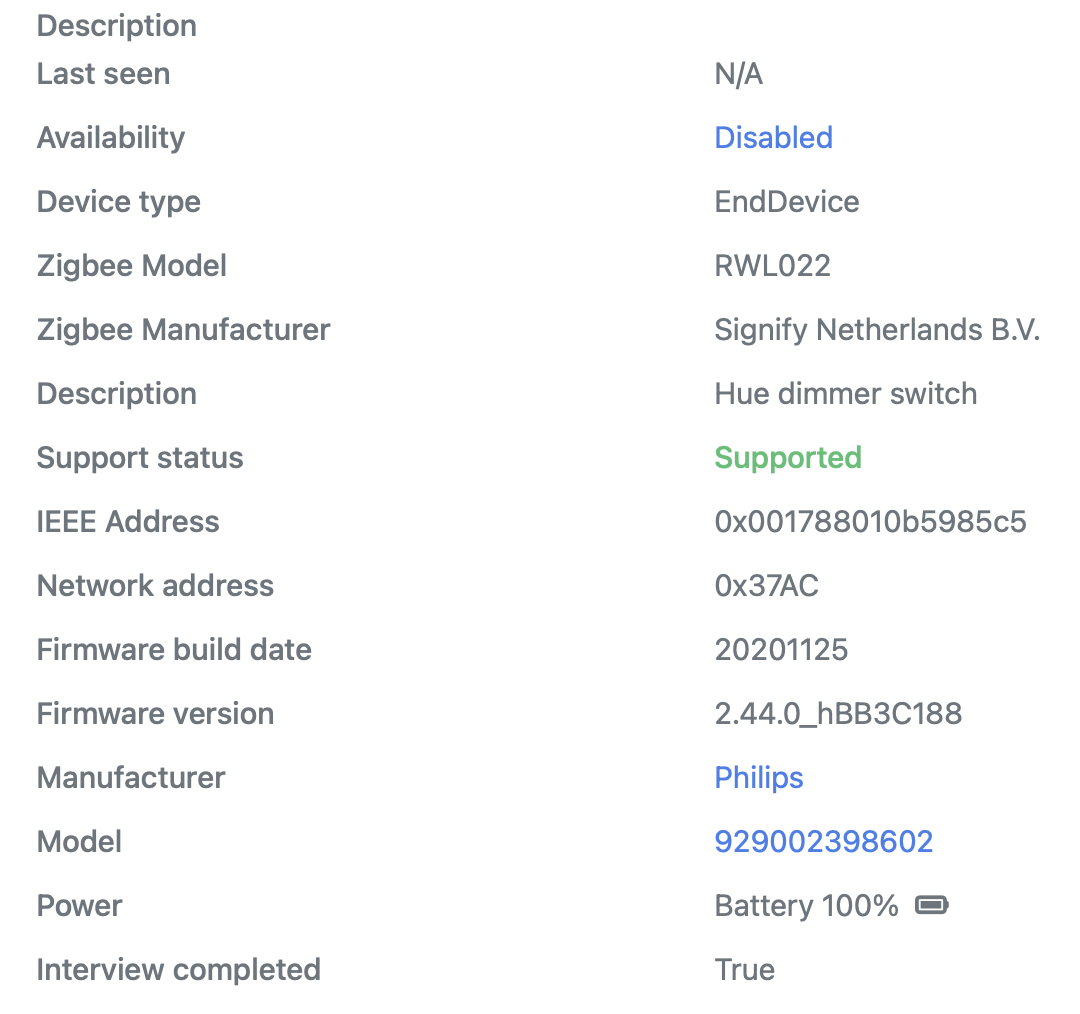Click the Supported status label

click(788, 457)
